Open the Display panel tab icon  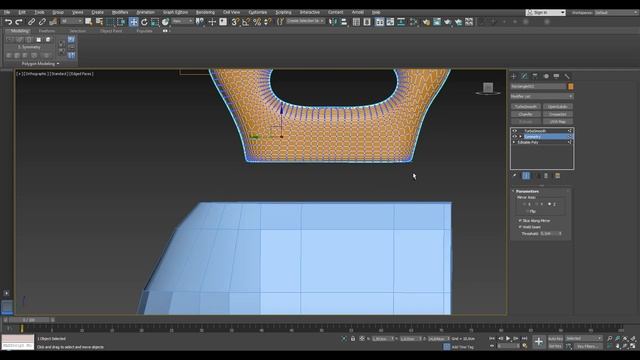(556, 76)
